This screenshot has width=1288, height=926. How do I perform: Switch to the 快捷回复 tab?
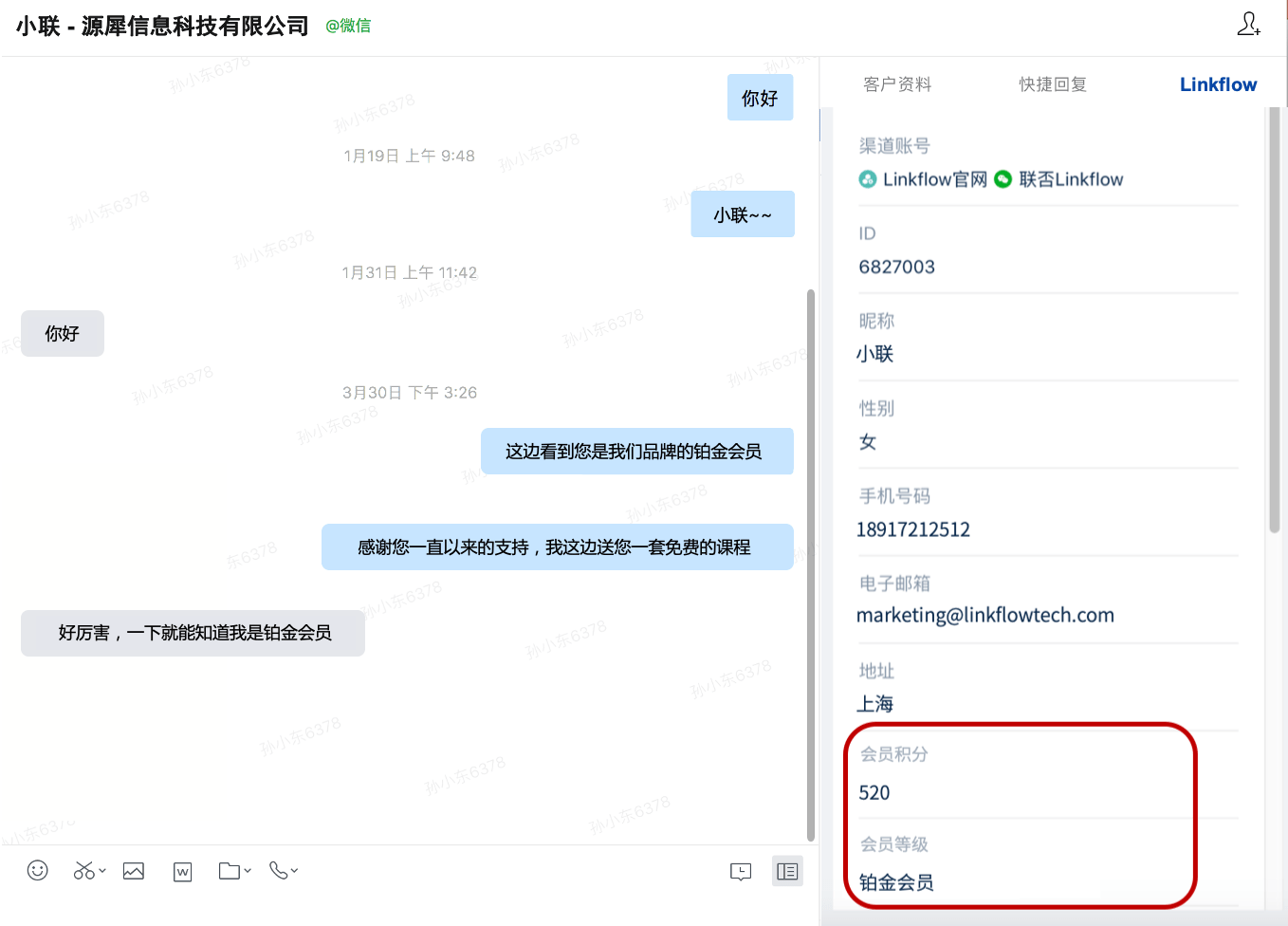click(1053, 84)
